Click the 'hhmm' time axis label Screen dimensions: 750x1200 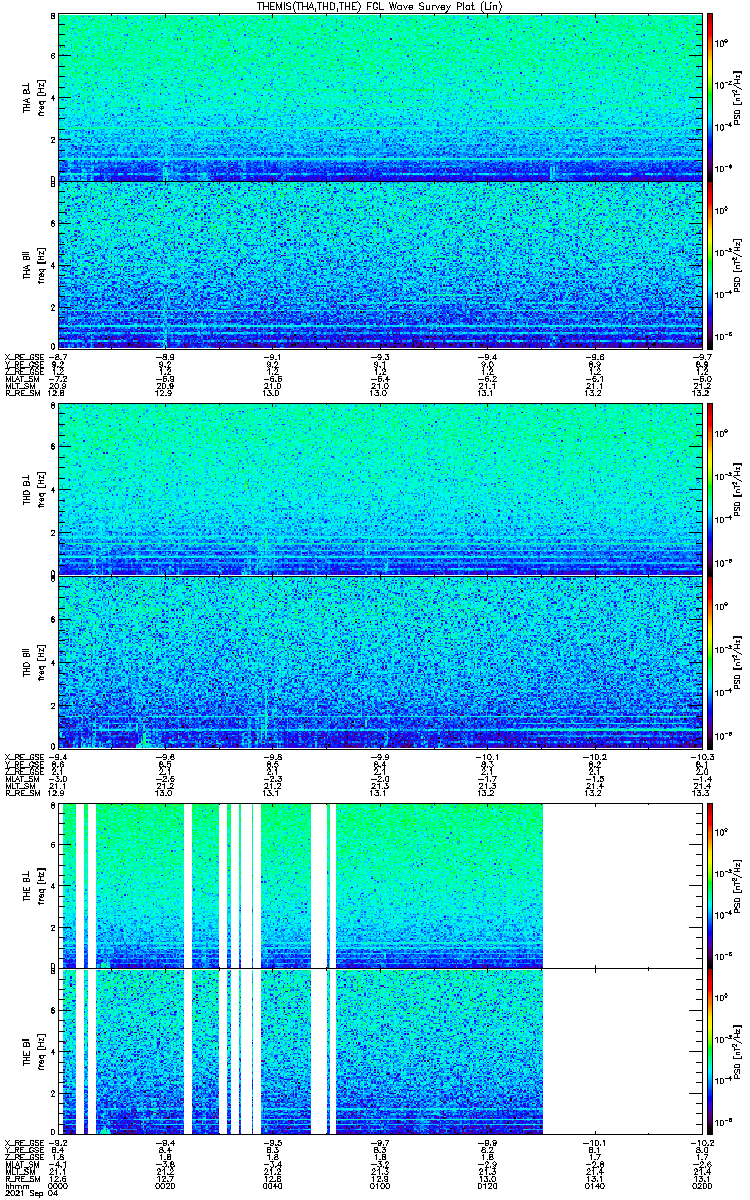pyautogui.click(x=15, y=1185)
